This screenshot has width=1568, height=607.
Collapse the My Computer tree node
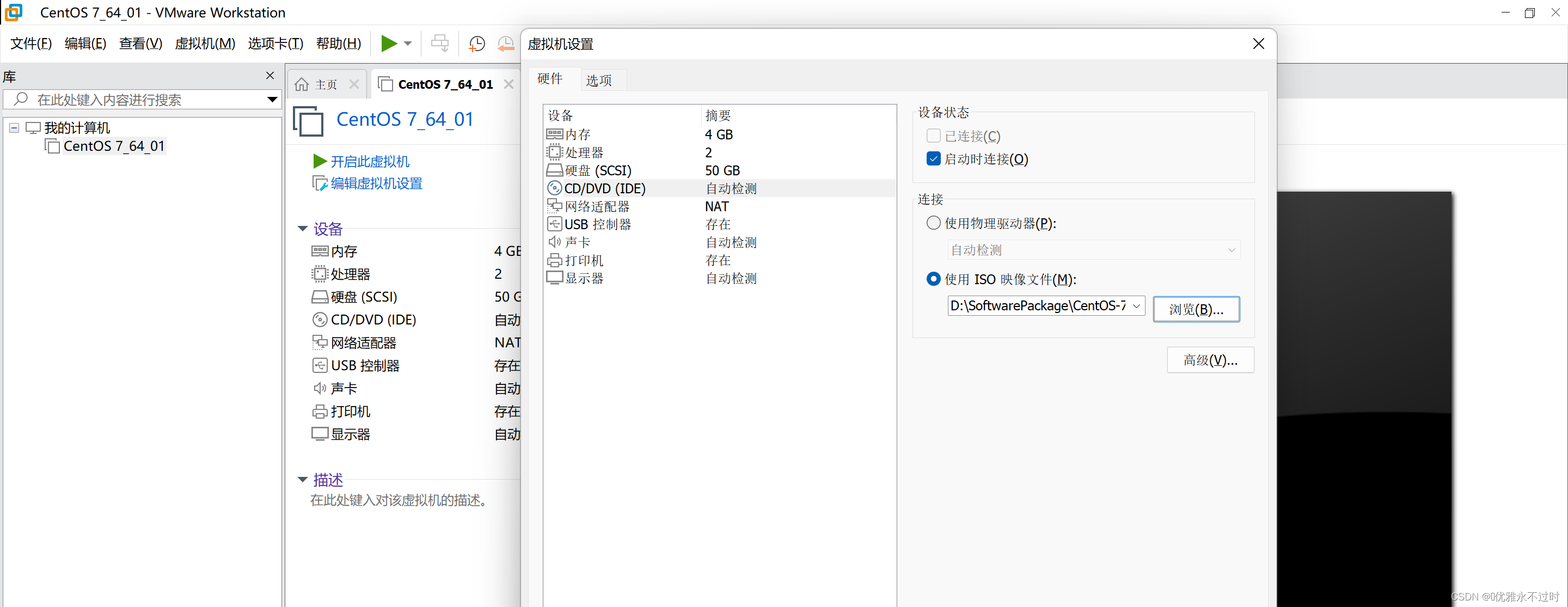point(14,128)
